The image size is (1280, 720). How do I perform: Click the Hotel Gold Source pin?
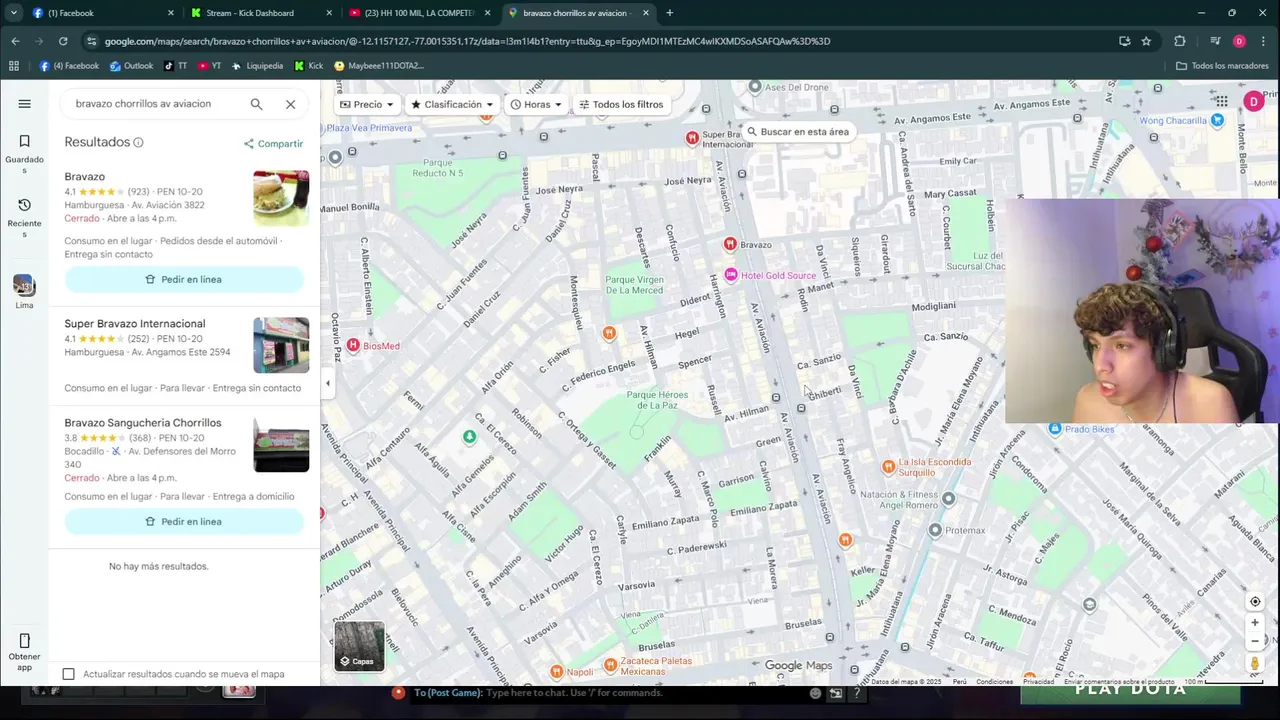[x=731, y=275]
